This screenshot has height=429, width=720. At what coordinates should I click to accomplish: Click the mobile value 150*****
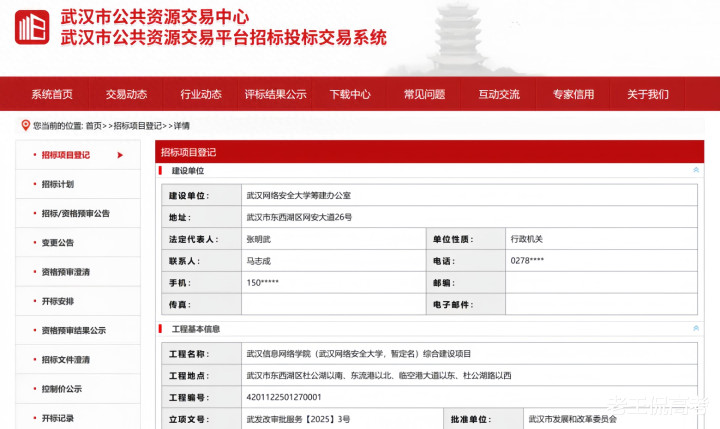[x=262, y=282]
